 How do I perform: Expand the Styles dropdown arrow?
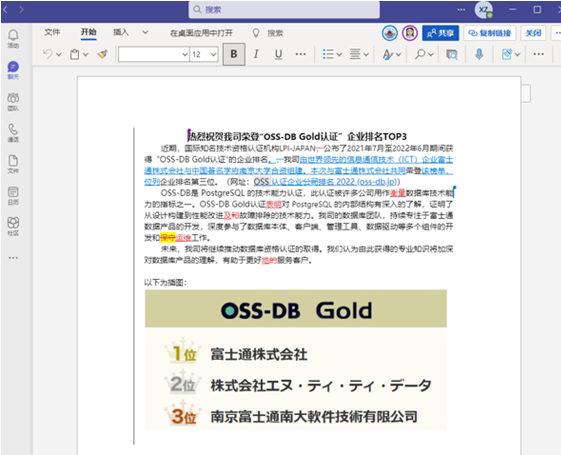(398, 55)
